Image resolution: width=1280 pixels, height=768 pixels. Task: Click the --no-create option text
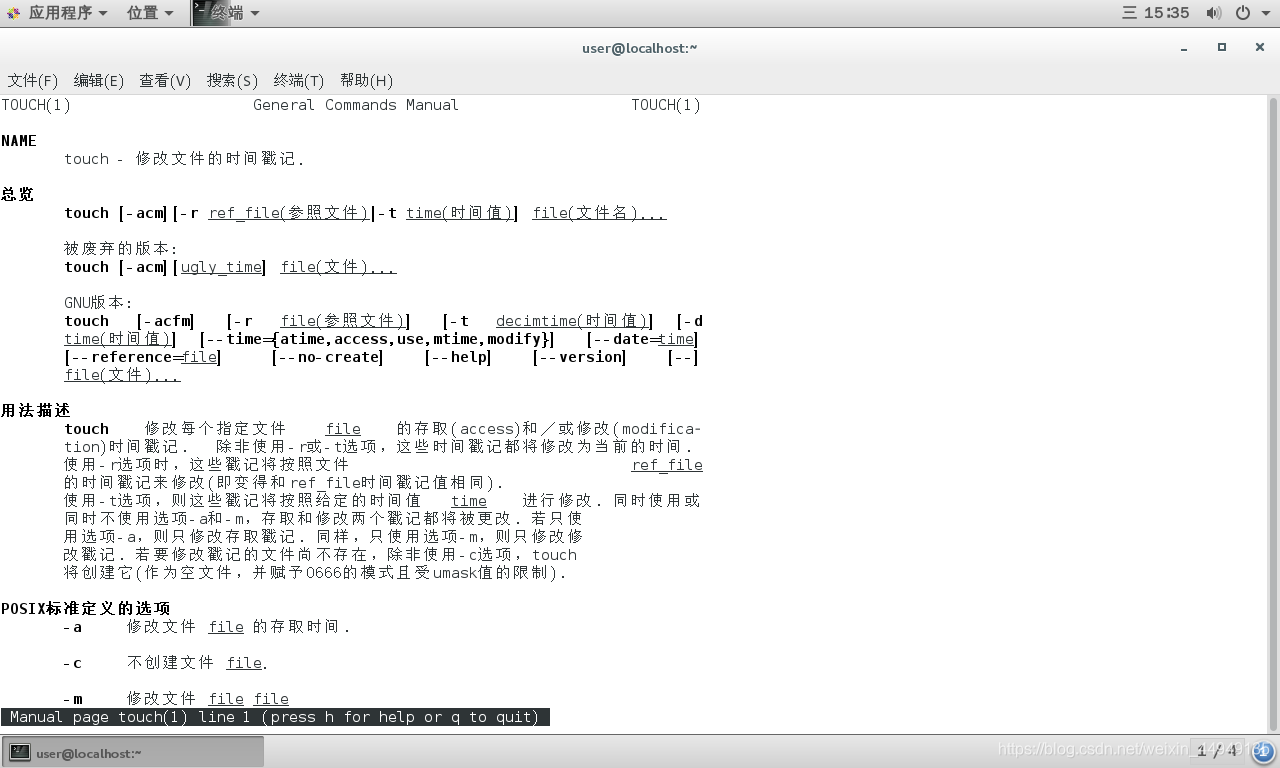tap(329, 357)
